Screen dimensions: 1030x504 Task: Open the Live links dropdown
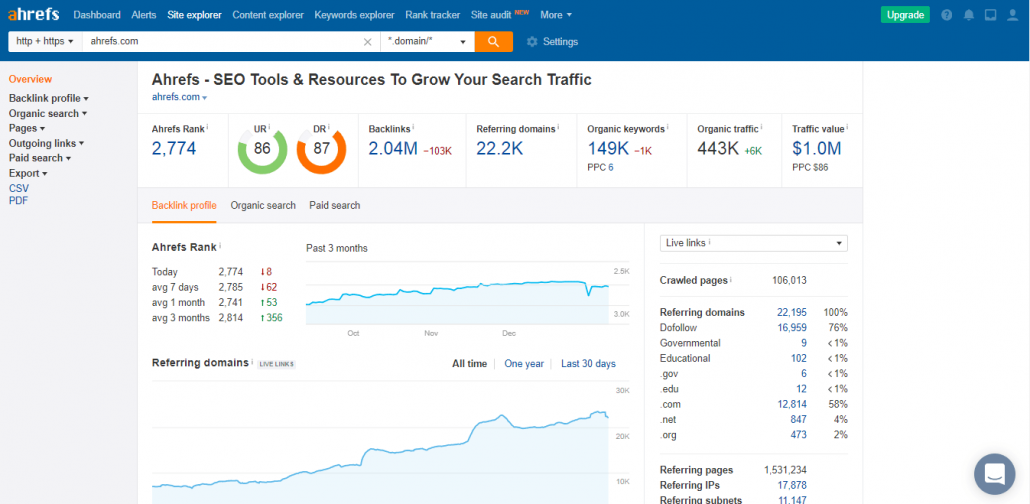753,243
